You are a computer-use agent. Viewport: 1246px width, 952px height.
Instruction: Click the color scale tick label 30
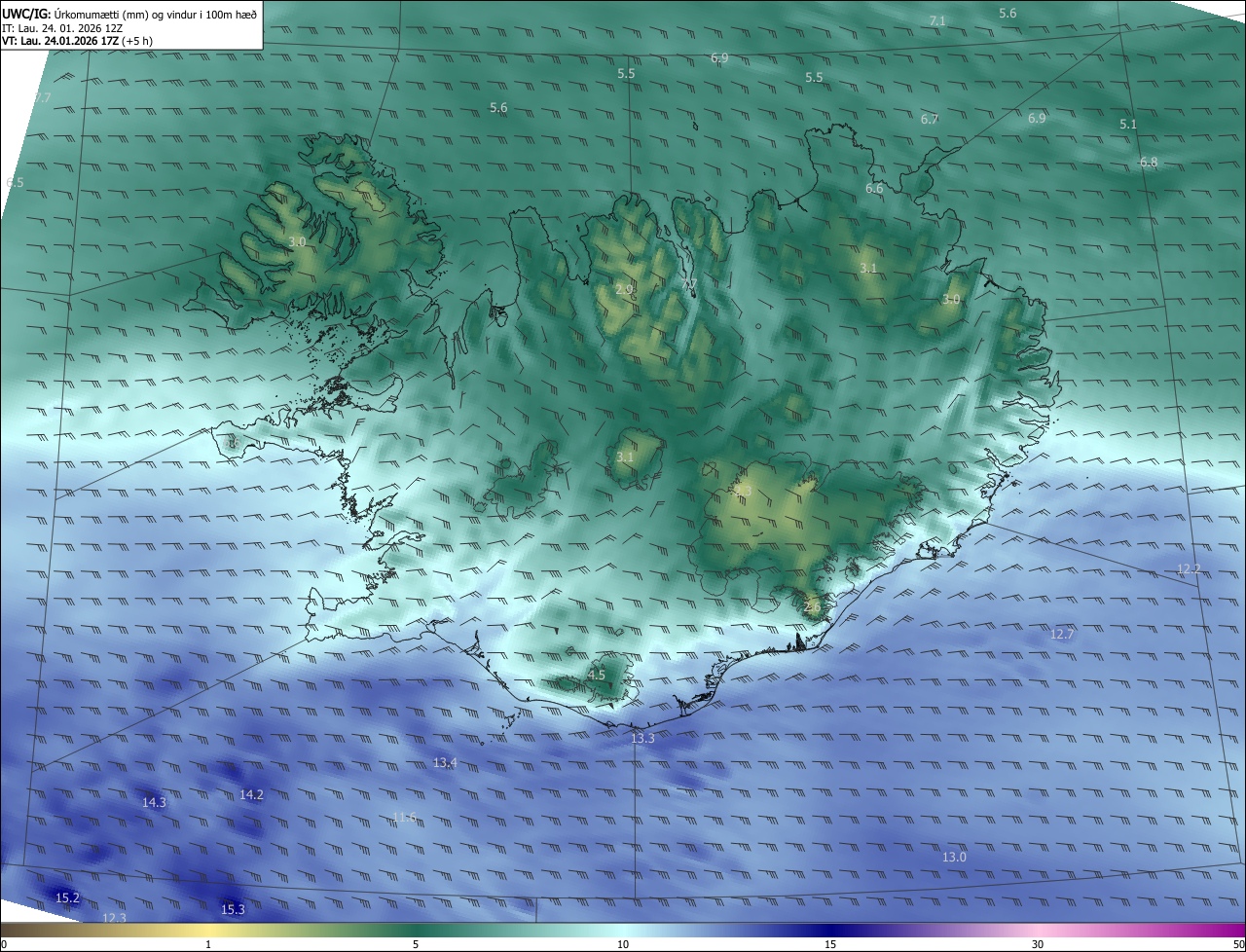coord(1038,945)
